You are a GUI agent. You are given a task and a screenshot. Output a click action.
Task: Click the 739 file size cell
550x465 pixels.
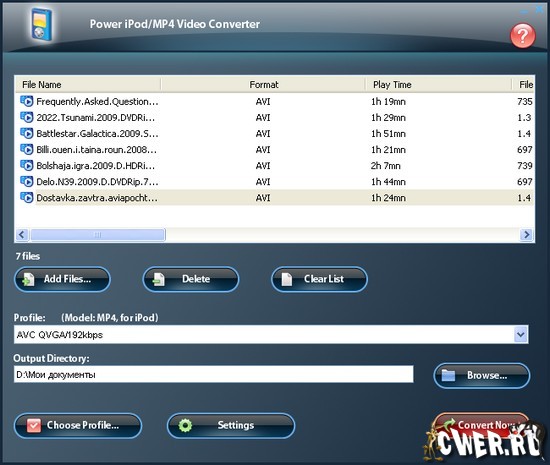525,166
